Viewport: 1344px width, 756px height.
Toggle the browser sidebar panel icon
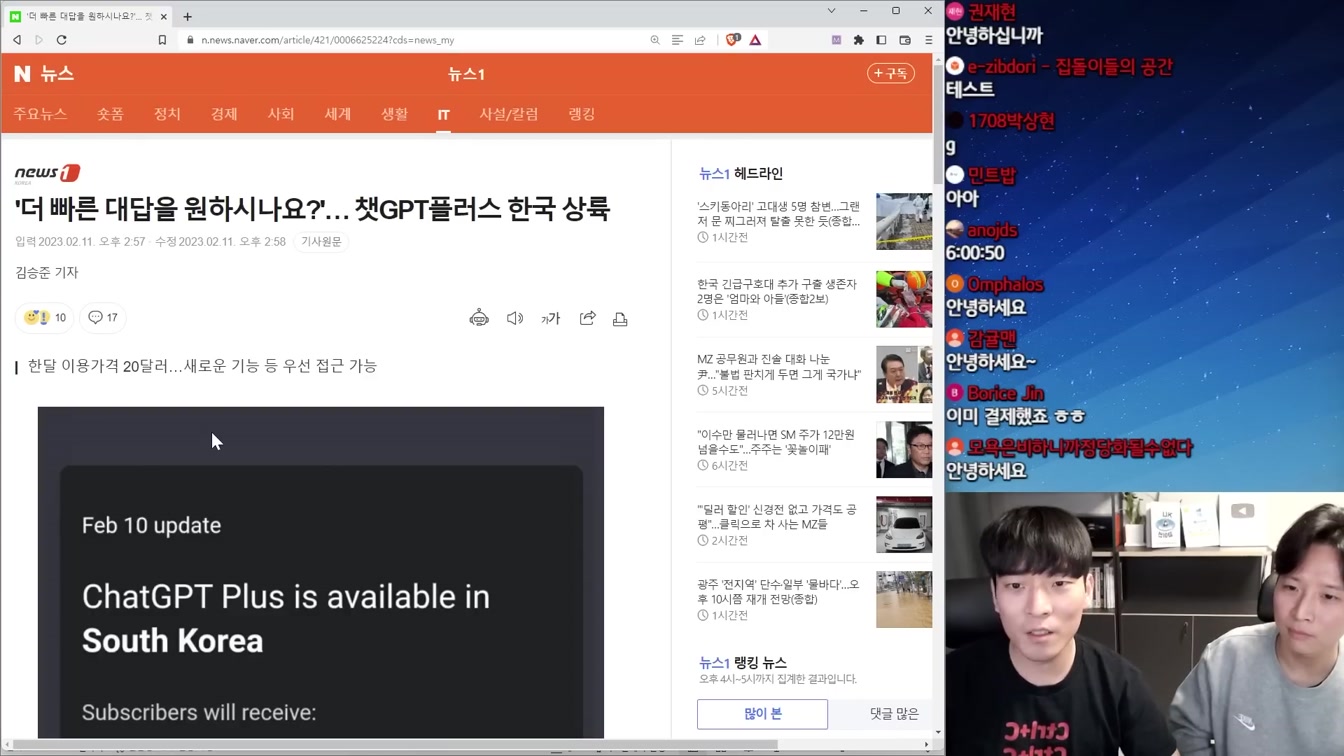(x=881, y=40)
